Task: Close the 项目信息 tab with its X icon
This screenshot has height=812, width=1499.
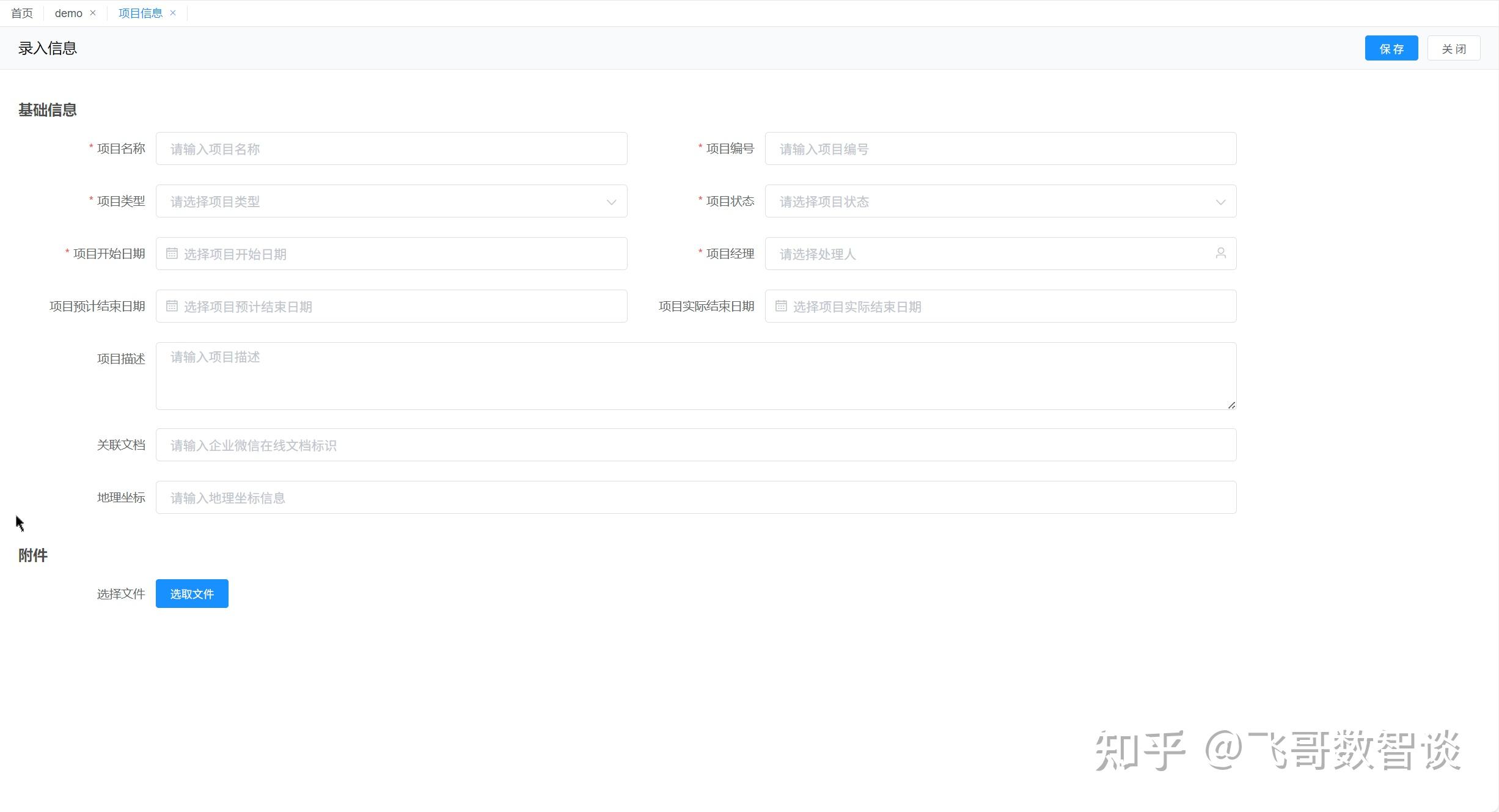Action: 173,13
